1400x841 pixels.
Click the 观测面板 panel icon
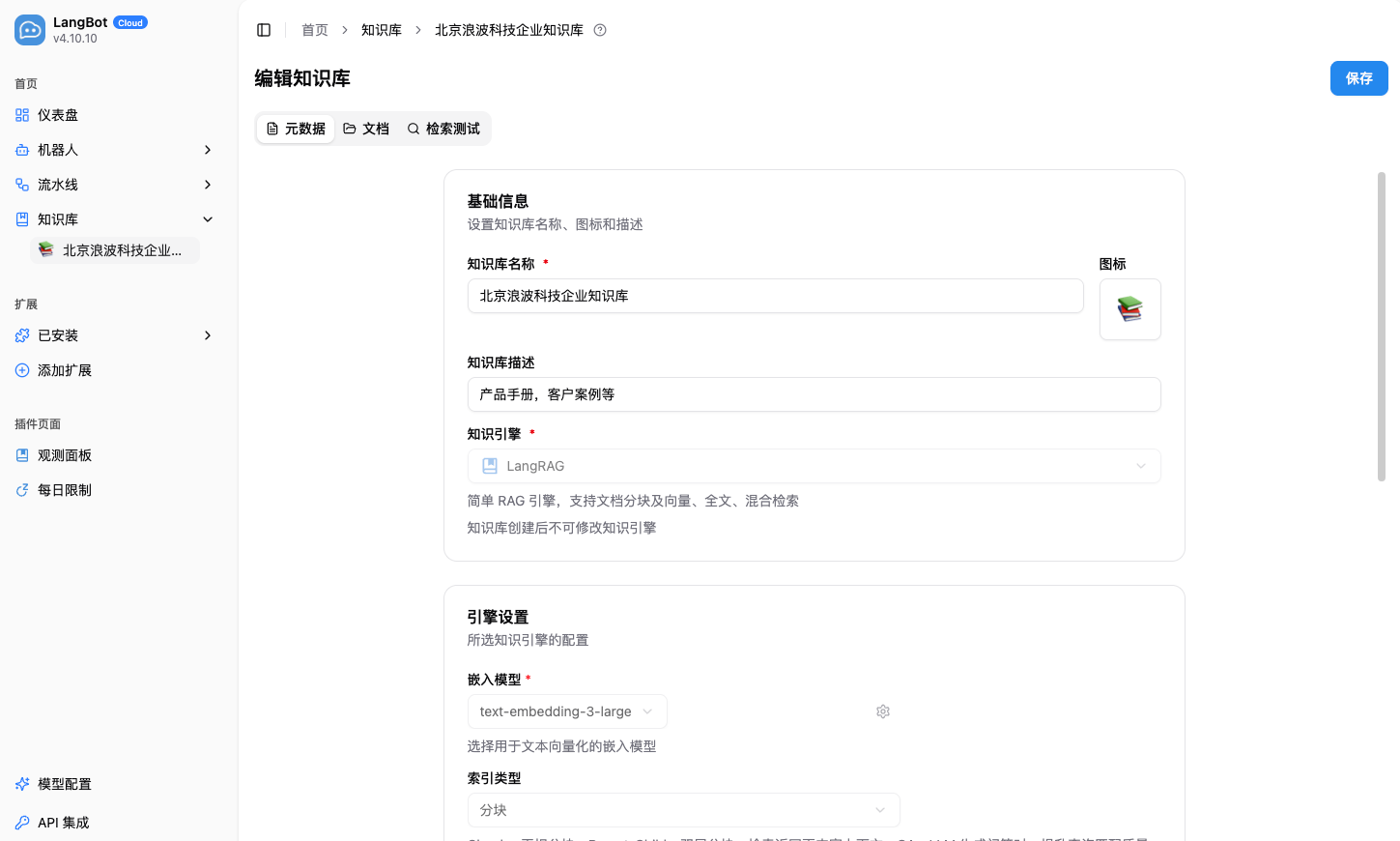tap(22, 455)
